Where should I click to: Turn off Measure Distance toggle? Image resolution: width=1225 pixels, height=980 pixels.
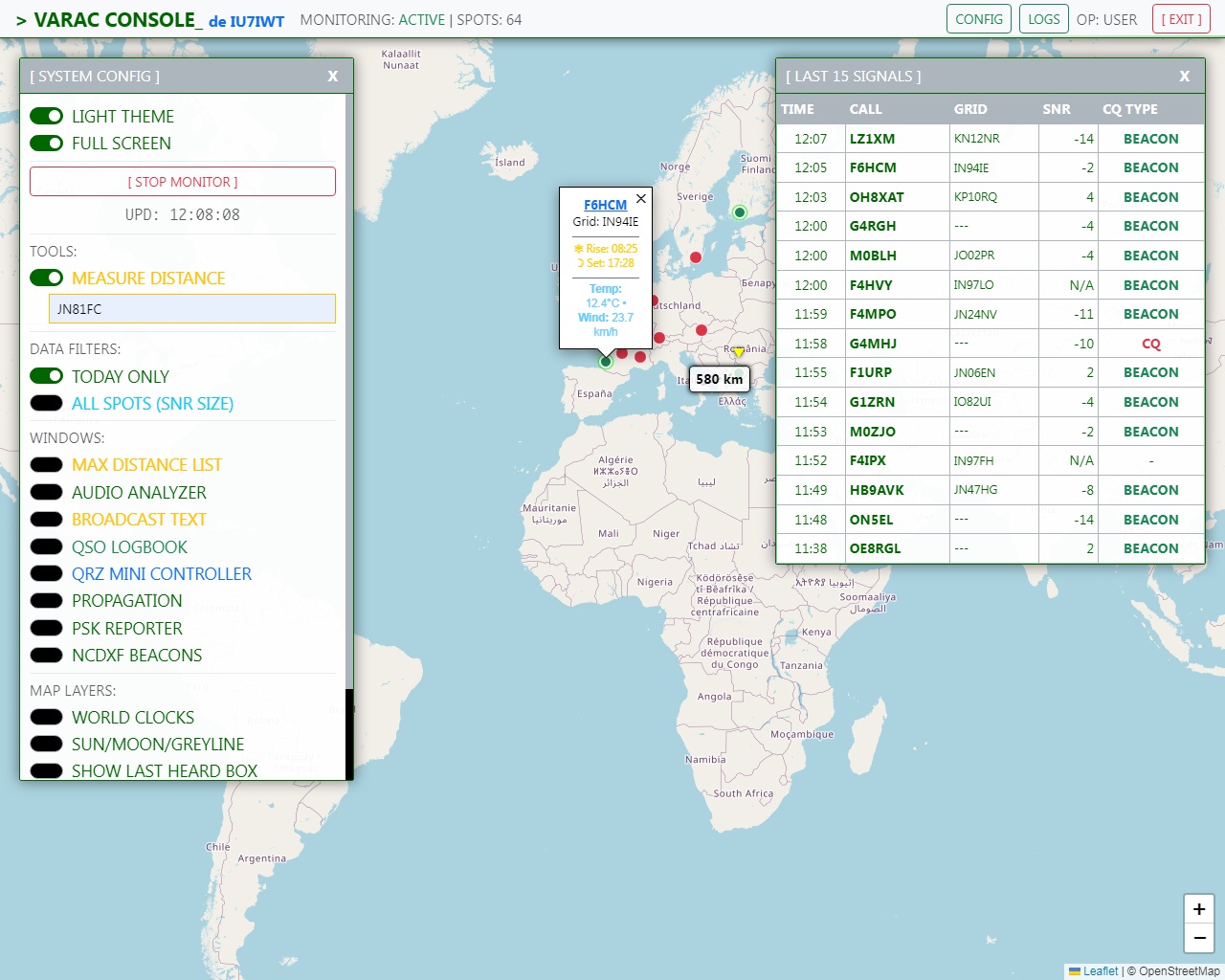click(46, 278)
